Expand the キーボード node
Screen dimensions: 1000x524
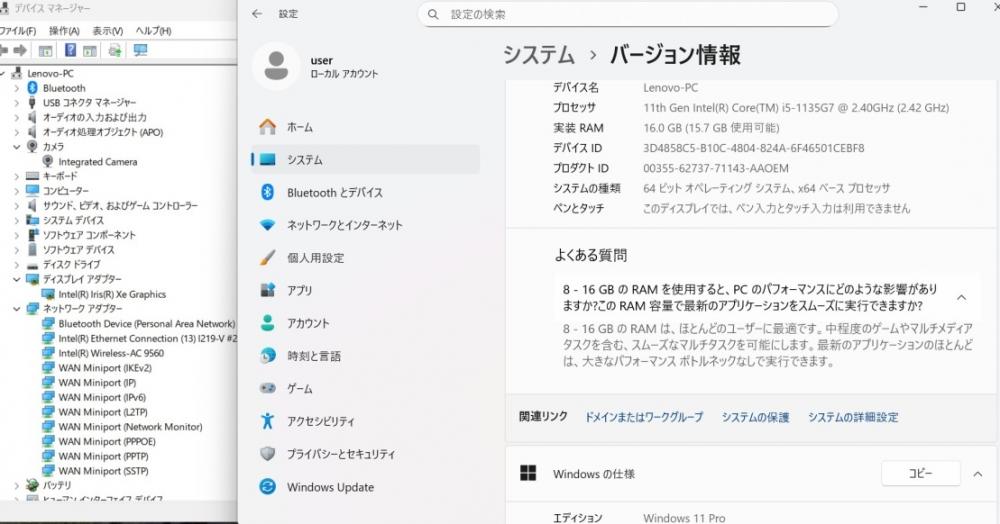pos(17,176)
